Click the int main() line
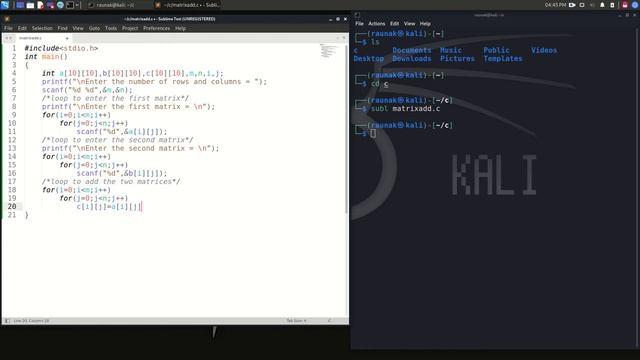640x360 pixels. [x=46, y=57]
